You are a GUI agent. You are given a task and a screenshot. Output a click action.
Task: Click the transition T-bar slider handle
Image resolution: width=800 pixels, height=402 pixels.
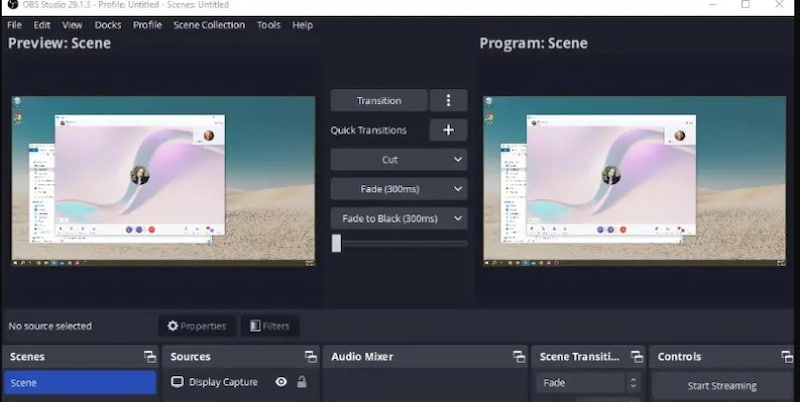pyautogui.click(x=336, y=243)
